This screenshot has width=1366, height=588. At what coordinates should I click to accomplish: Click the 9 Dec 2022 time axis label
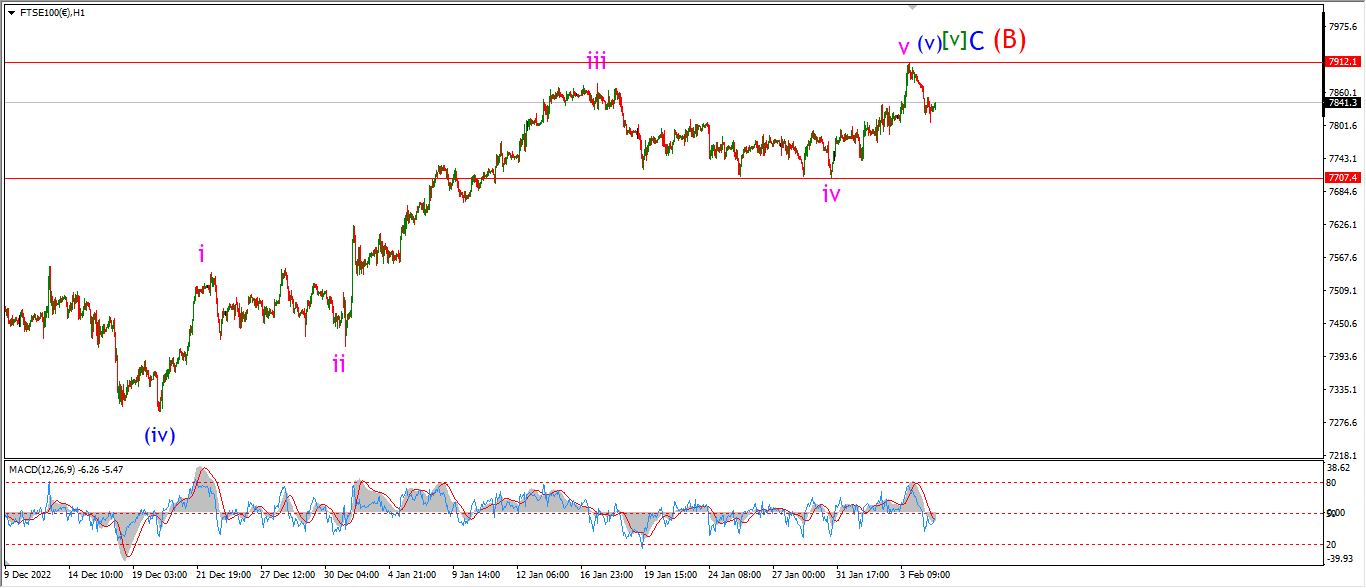(x=27, y=575)
